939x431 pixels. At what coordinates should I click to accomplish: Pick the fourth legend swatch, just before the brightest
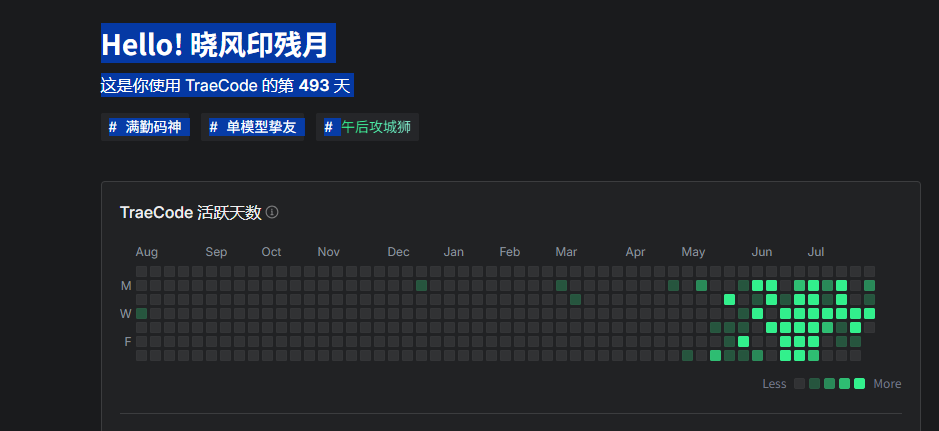(x=844, y=384)
